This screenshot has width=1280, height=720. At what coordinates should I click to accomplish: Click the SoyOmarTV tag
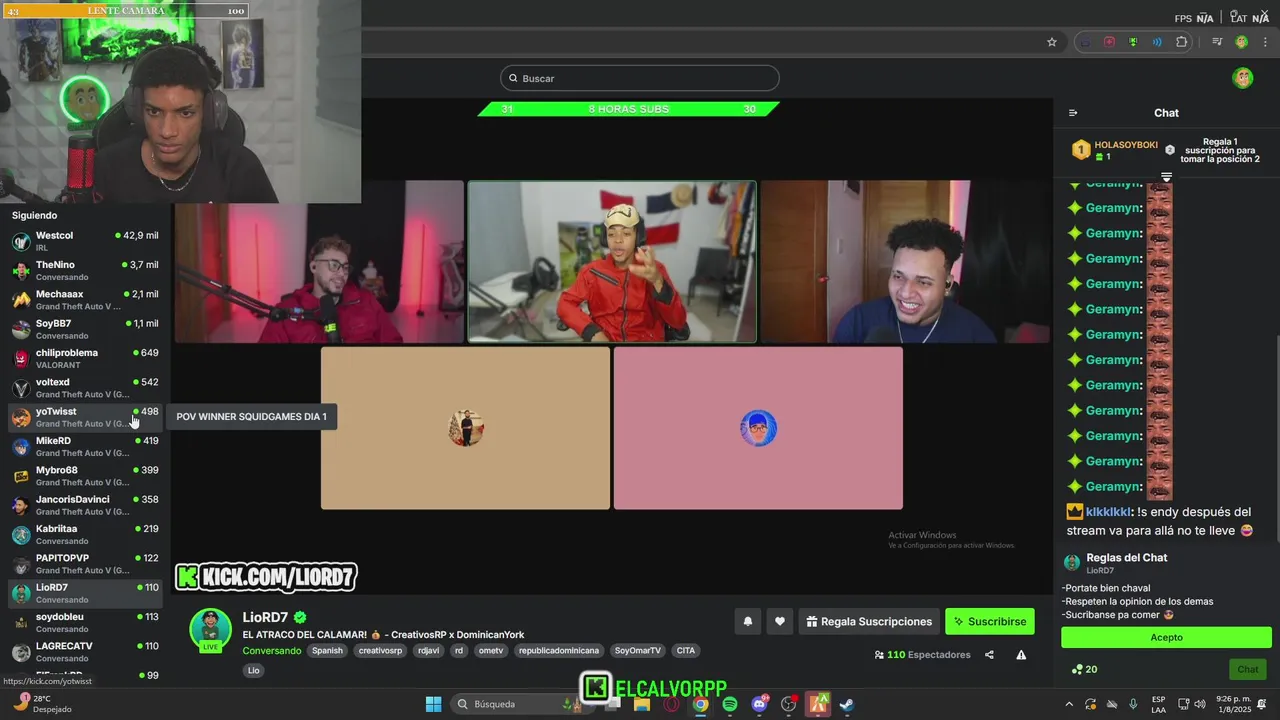coord(638,650)
